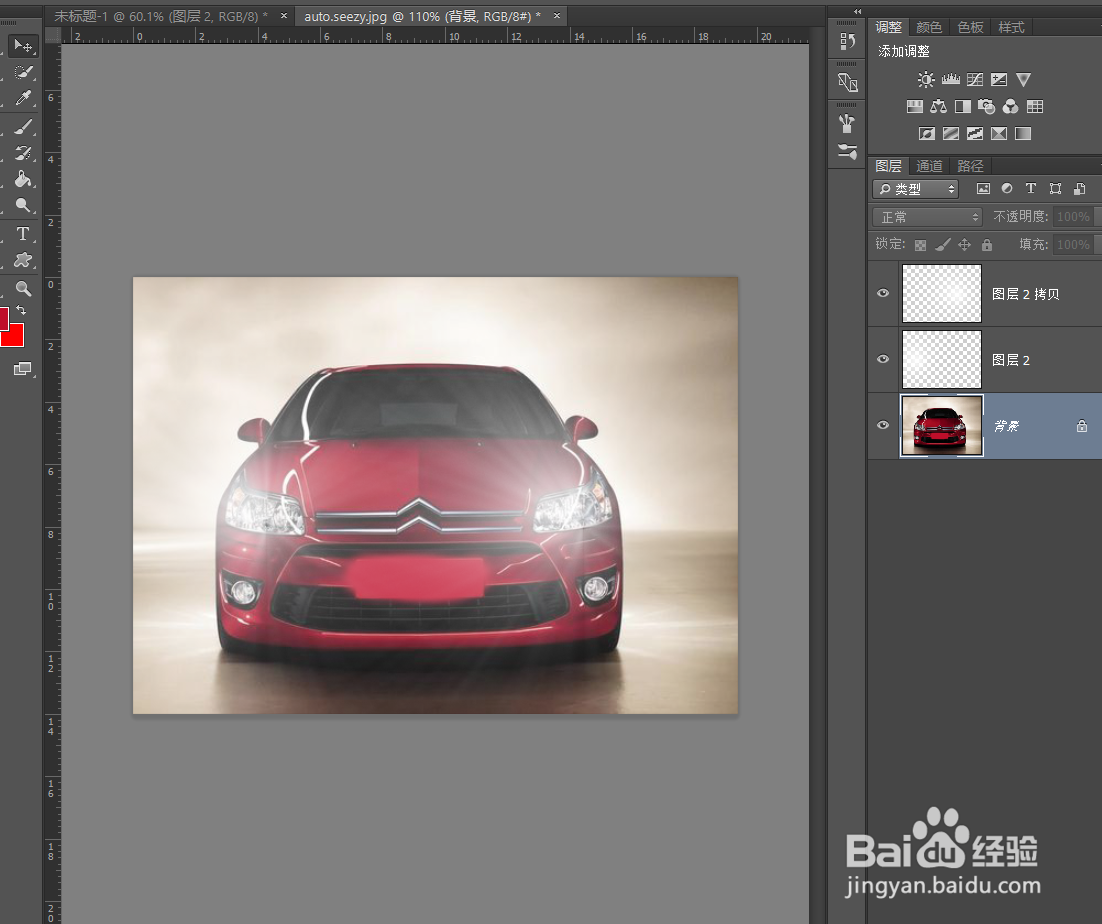Click the foreground color swatch
1102x924 pixels.
pyautogui.click(x=4, y=318)
